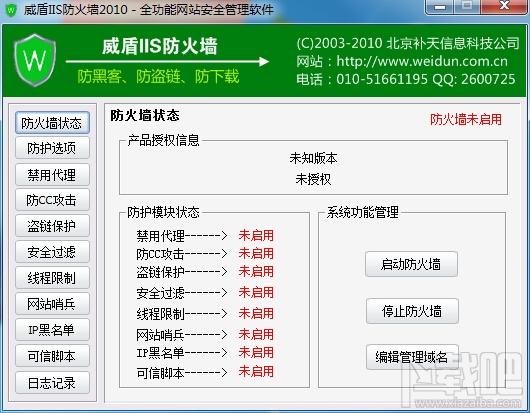This screenshot has height=413, width=530.
Task: Click the 未启用 status beside 盗链保护
Action: (256, 271)
